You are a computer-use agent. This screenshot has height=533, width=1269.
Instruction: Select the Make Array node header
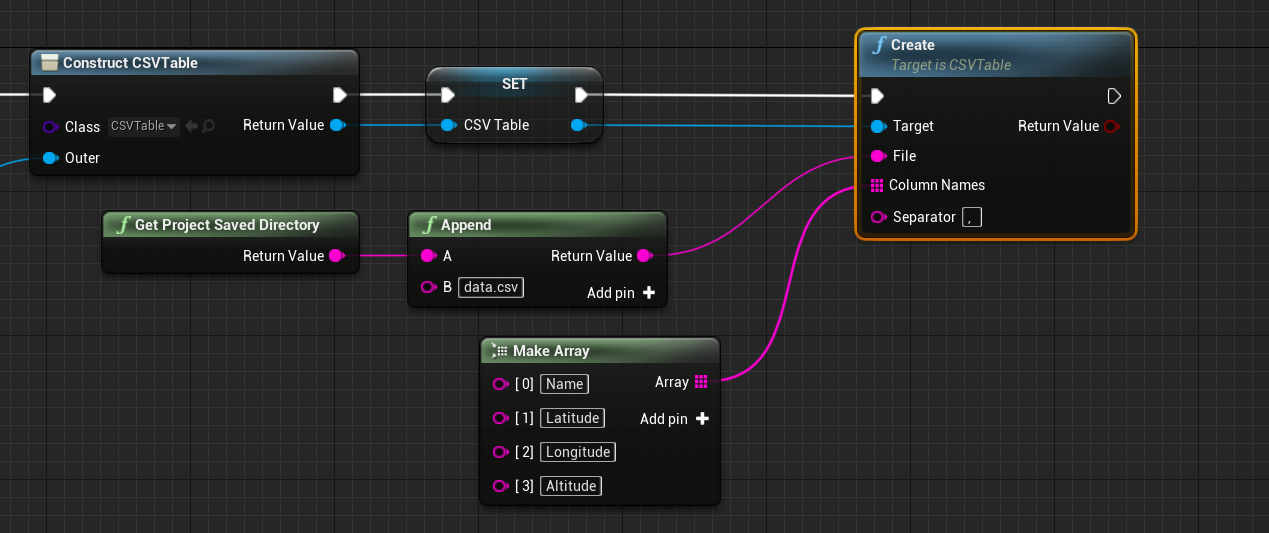pos(551,351)
